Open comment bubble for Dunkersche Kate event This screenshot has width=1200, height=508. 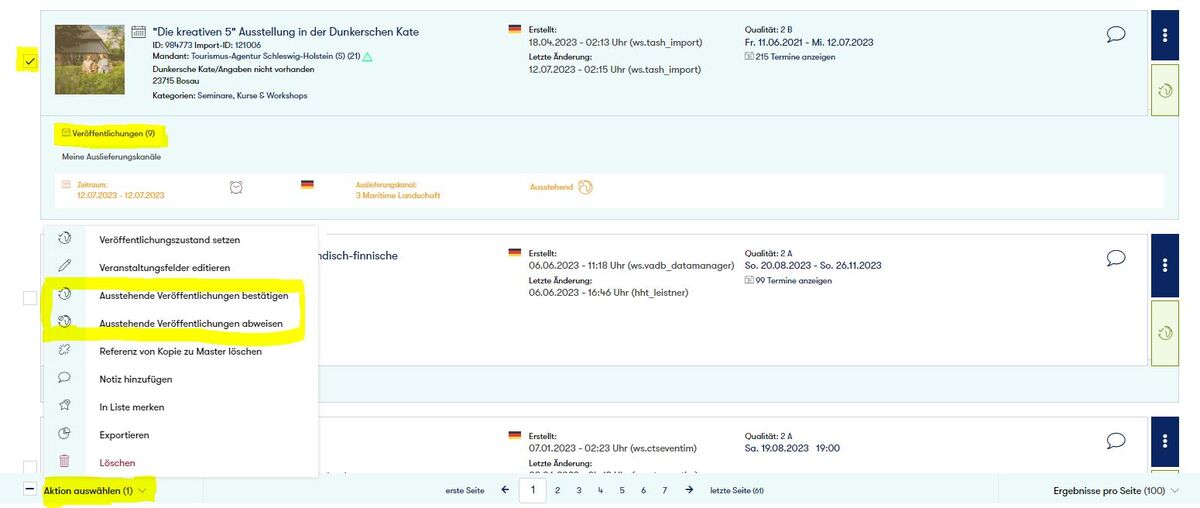[x=1116, y=35]
